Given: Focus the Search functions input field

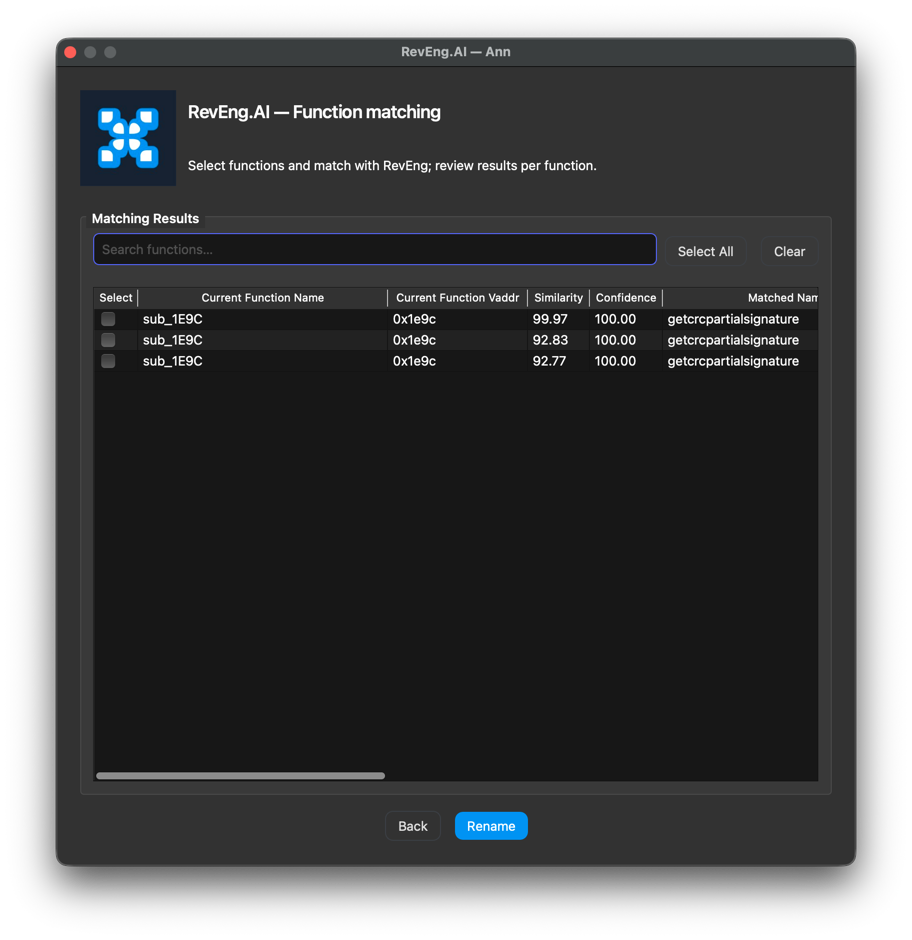Looking at the screenshot, I should pos(375,249).
